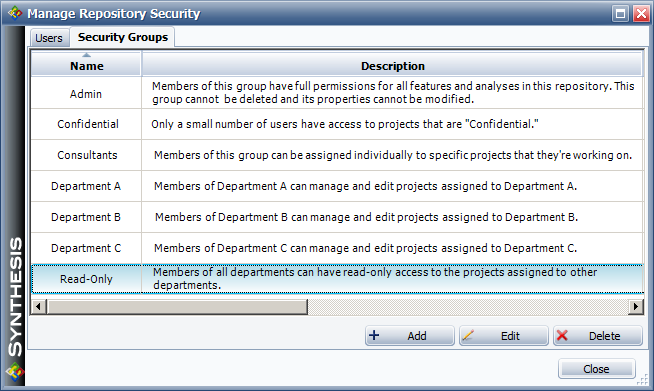Select the Admin group row

click(337, 93)
